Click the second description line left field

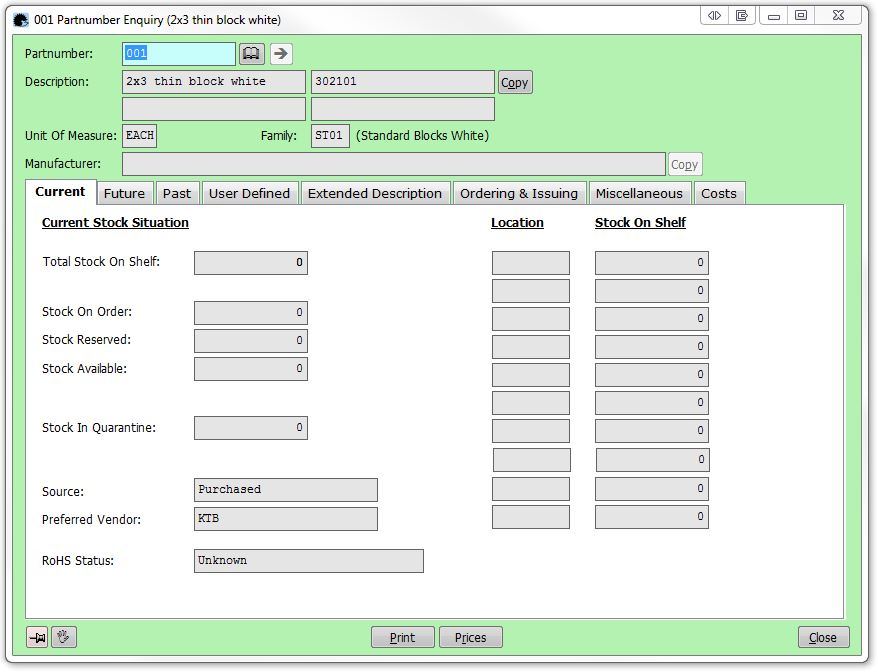click(214, 109)
